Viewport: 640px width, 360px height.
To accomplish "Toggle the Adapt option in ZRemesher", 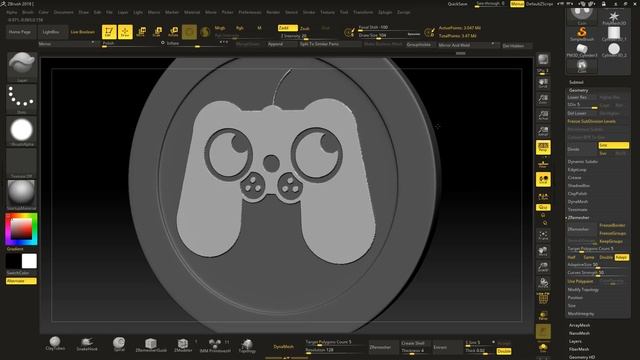I will coord(621,257).
